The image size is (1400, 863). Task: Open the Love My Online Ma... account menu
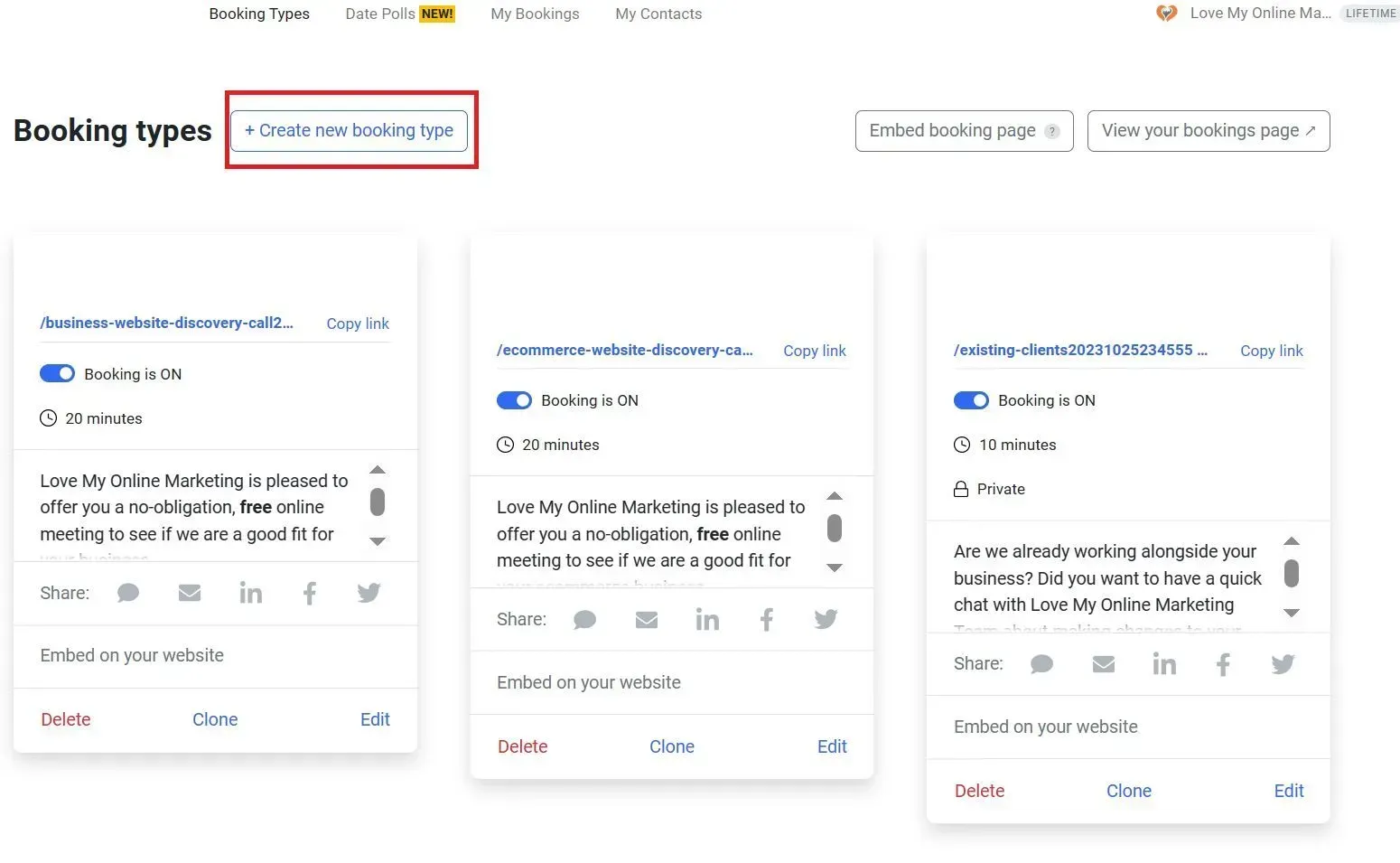[1260, 14]
